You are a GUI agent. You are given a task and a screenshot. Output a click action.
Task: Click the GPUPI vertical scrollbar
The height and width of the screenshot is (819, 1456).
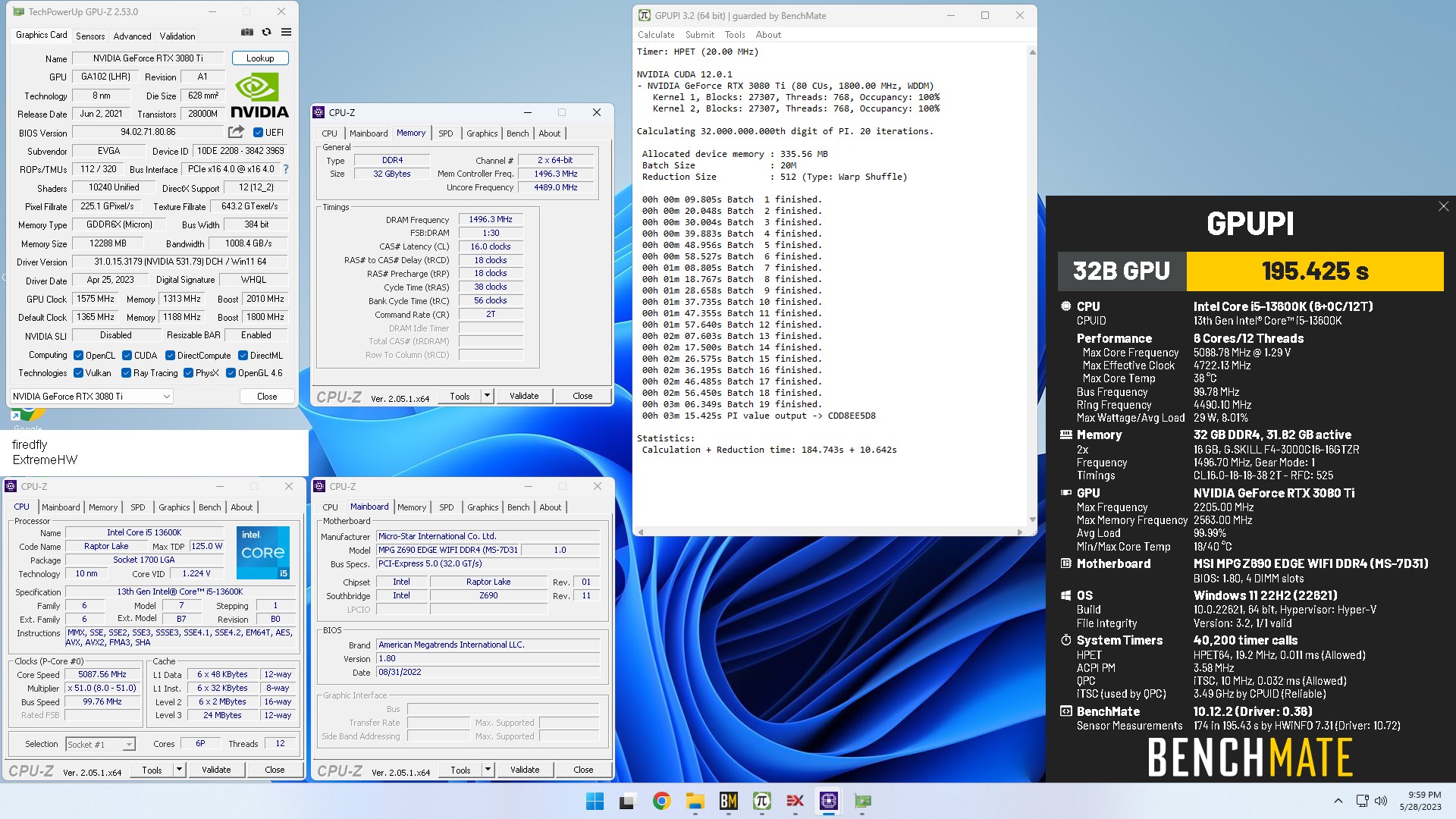coord(1032,286)
